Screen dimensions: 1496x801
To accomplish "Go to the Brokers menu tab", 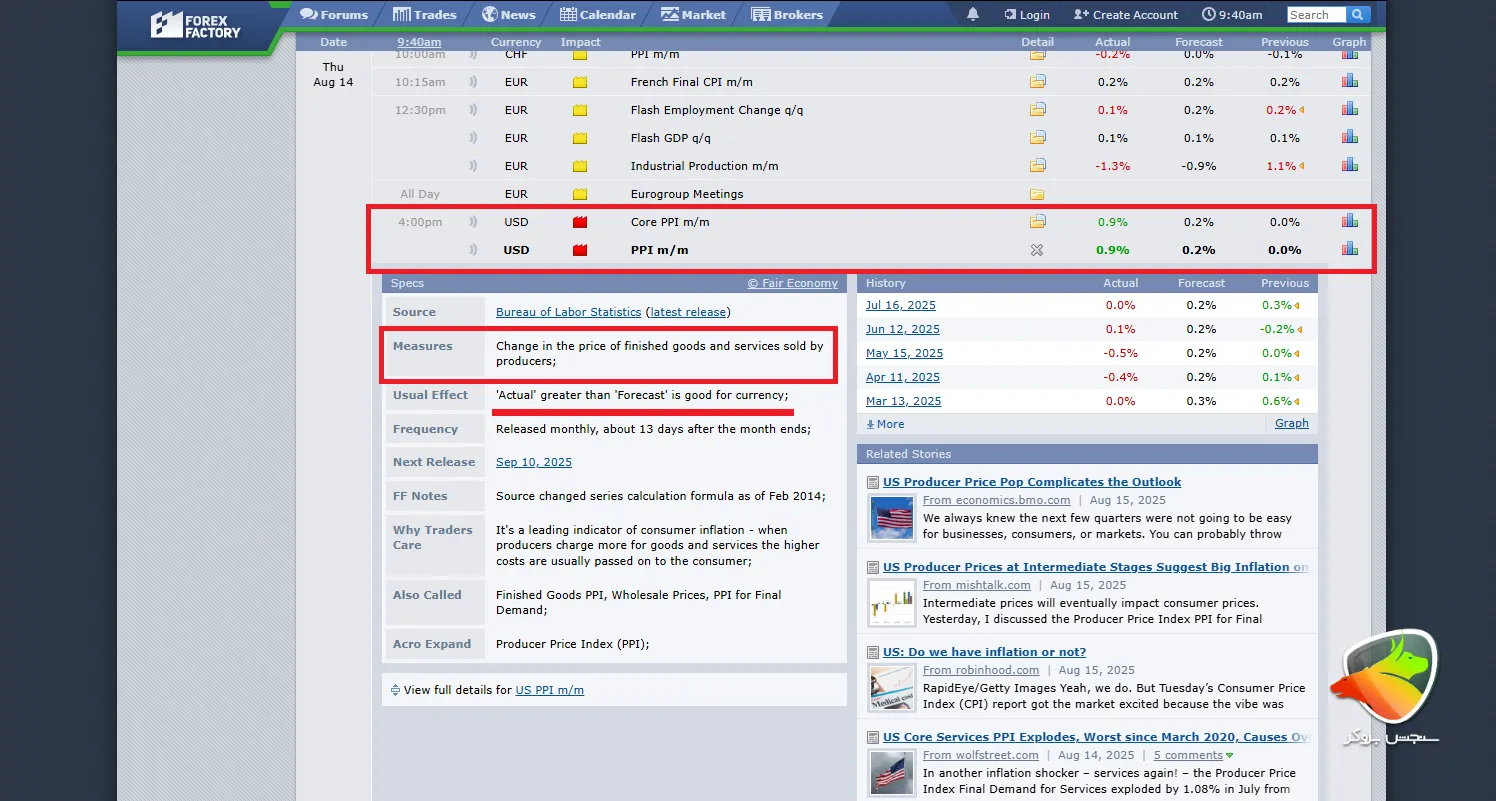I will [787, 15].
